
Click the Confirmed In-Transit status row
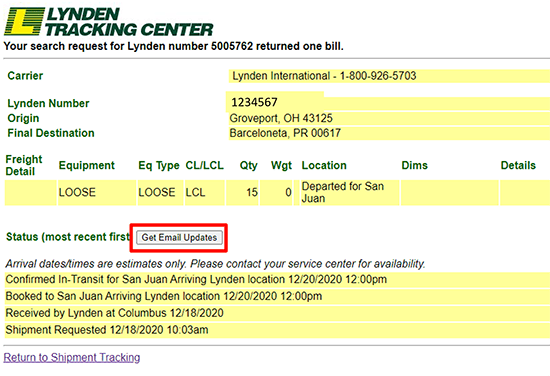[x=277, y=280]
